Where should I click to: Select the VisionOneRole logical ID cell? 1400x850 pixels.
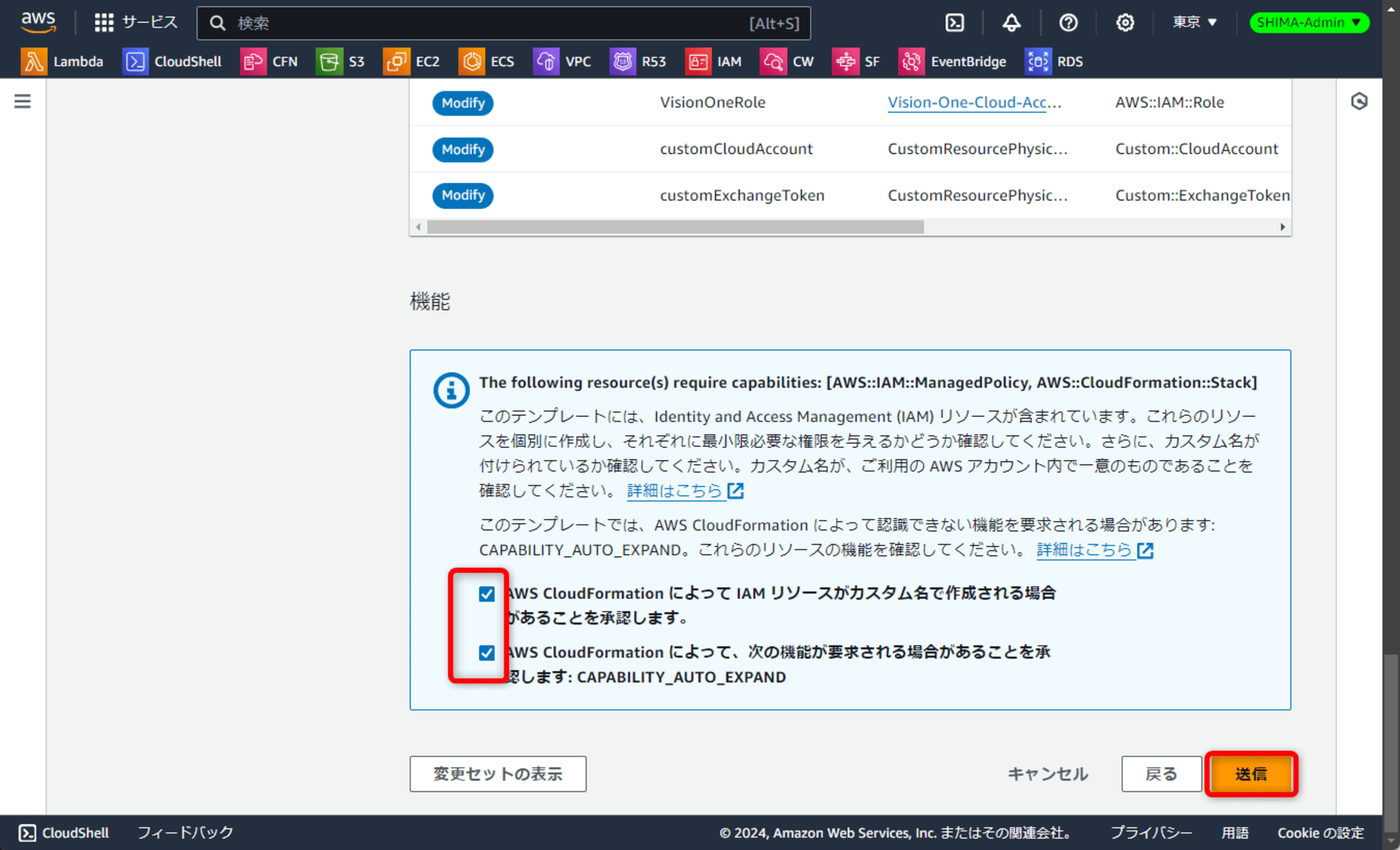(x=713, y=102)
